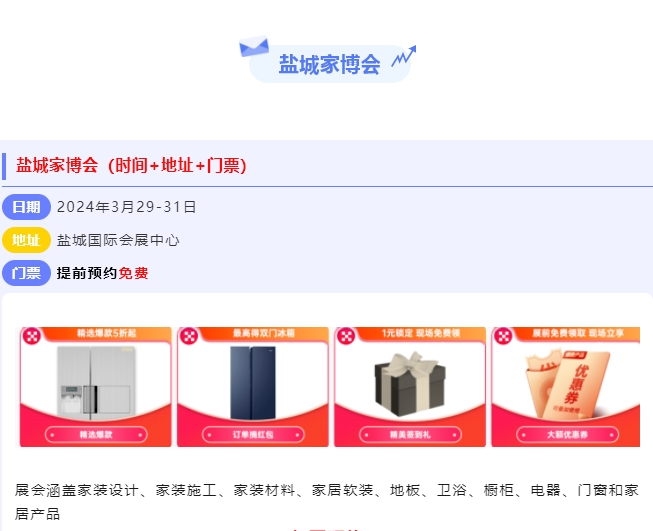Viewport: 653px width, 531px height.
Task: Open the 精选爆款 button on first card
Action: pyautogui.click(x=96, y=435)
